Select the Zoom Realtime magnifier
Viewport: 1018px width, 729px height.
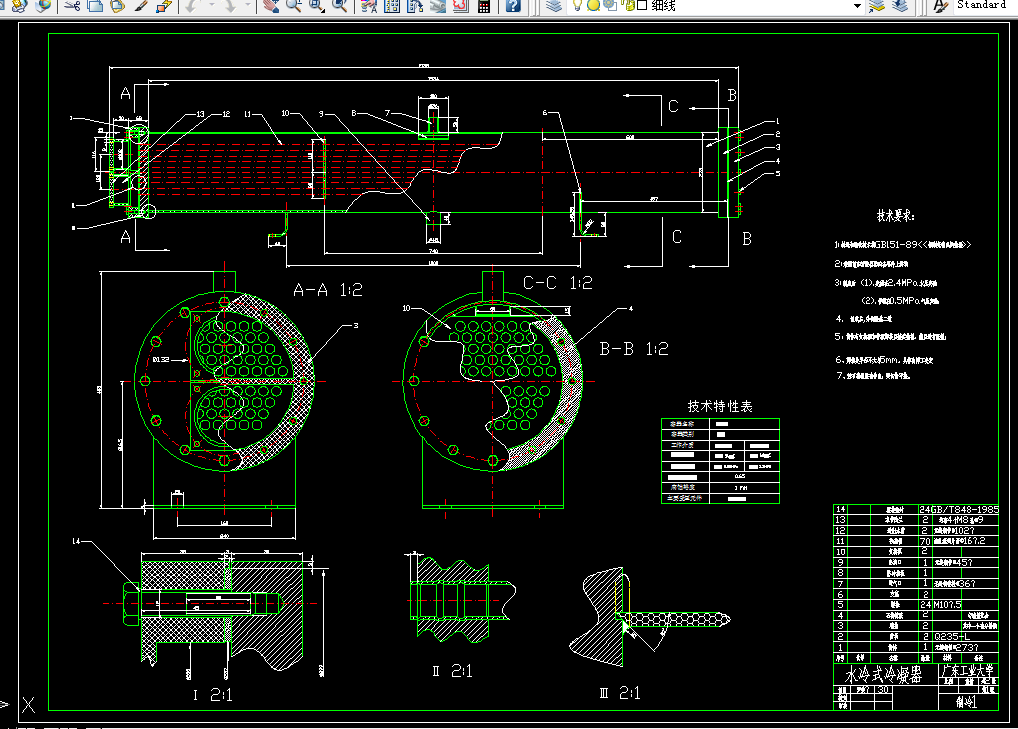pyautogui.click(x=293, y=5)
